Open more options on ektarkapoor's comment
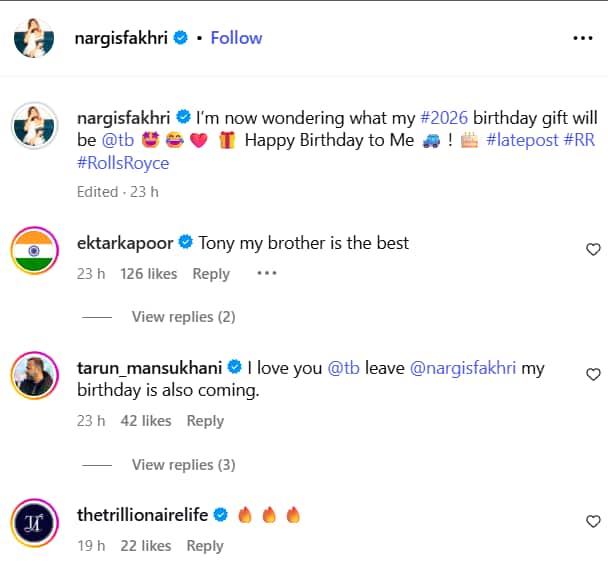The image size is (608, 561). click(266, 273)
